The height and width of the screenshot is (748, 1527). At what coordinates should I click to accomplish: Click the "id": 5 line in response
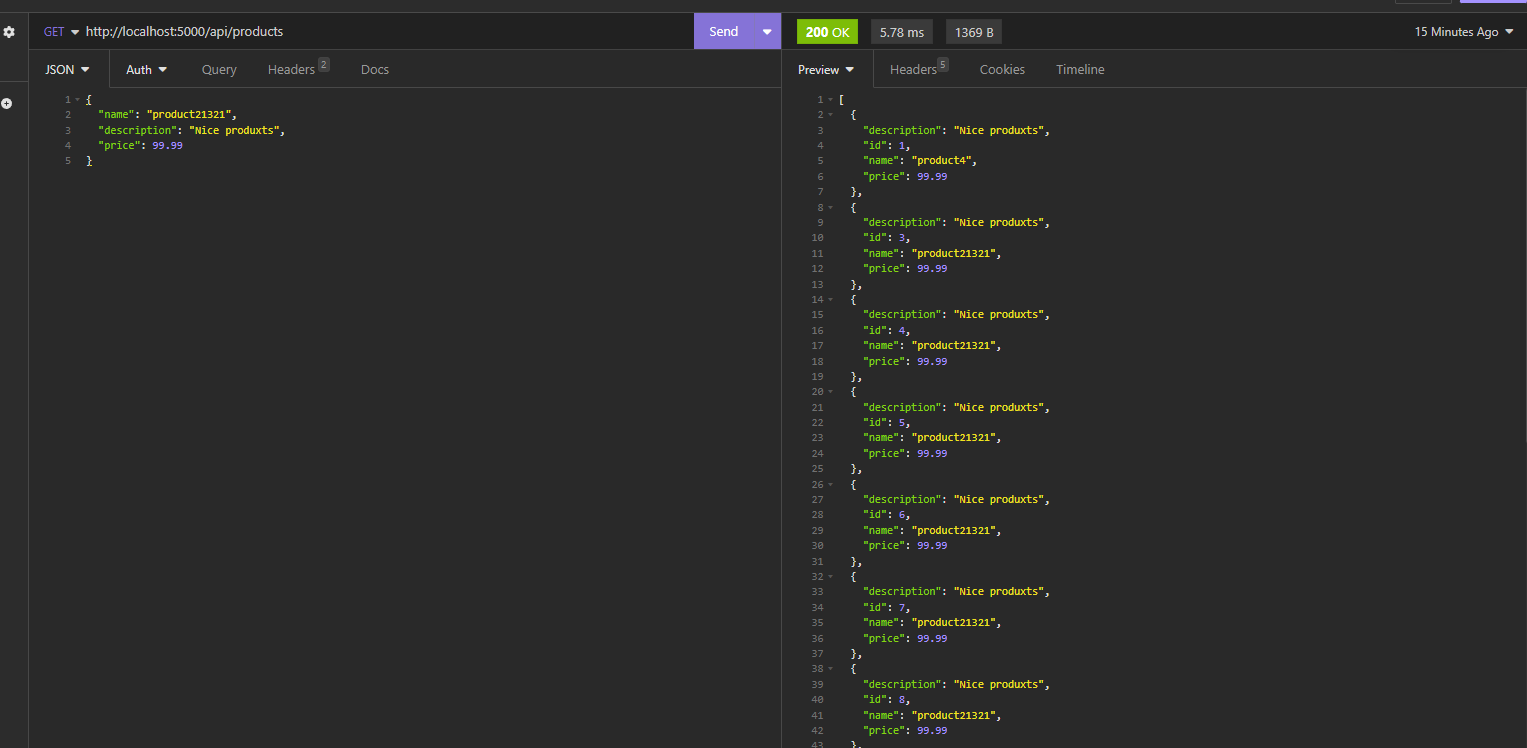pyautogui.click(x=887, y=422)
